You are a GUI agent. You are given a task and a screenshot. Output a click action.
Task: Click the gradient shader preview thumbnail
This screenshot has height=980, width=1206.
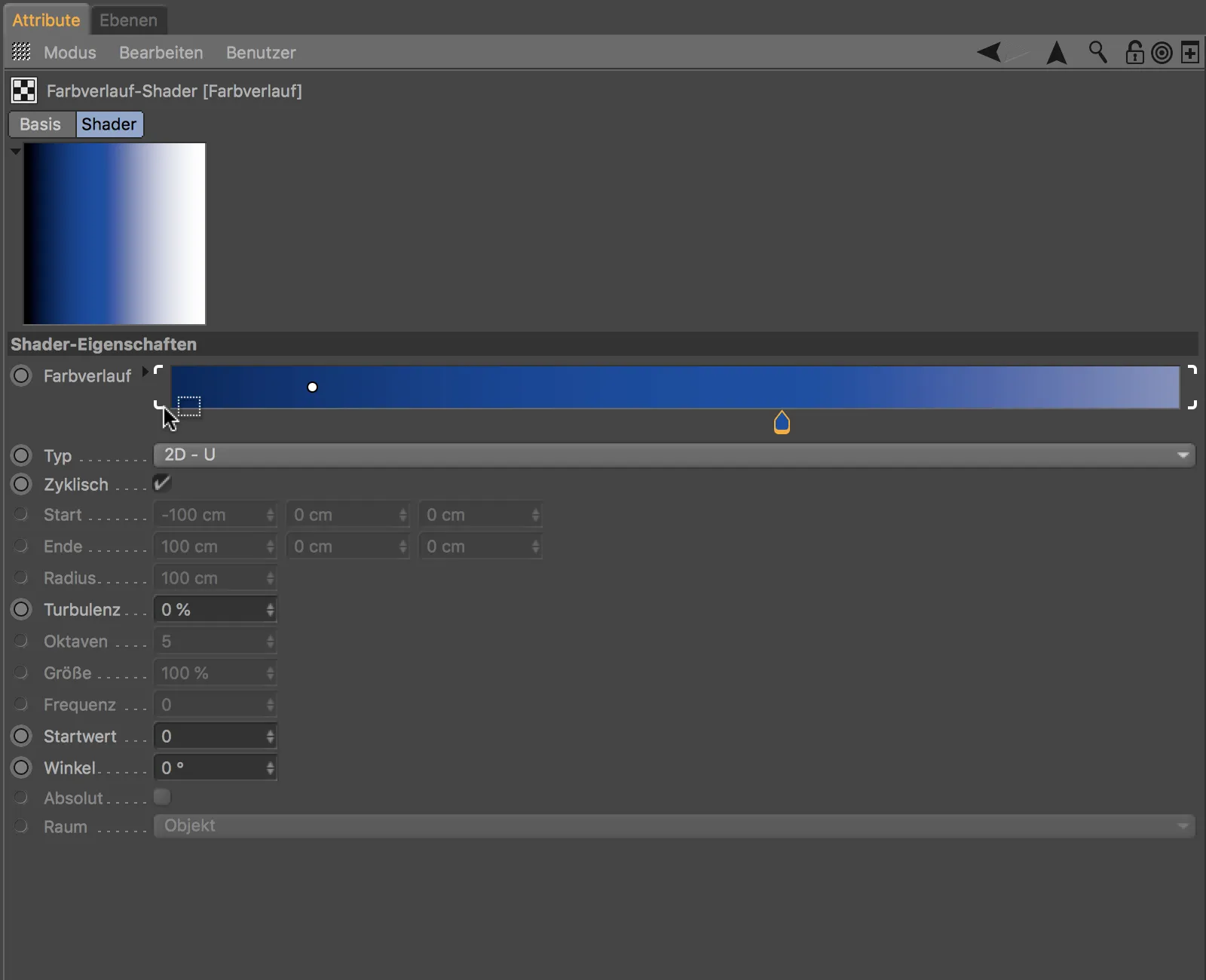115,234
